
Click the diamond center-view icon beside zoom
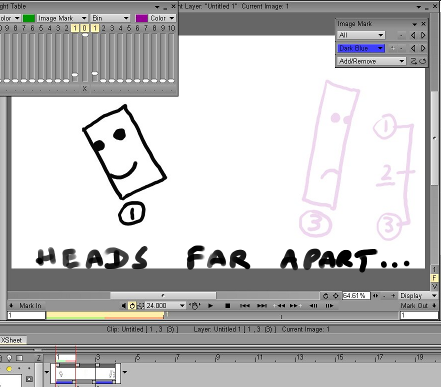tap(336, 296)
